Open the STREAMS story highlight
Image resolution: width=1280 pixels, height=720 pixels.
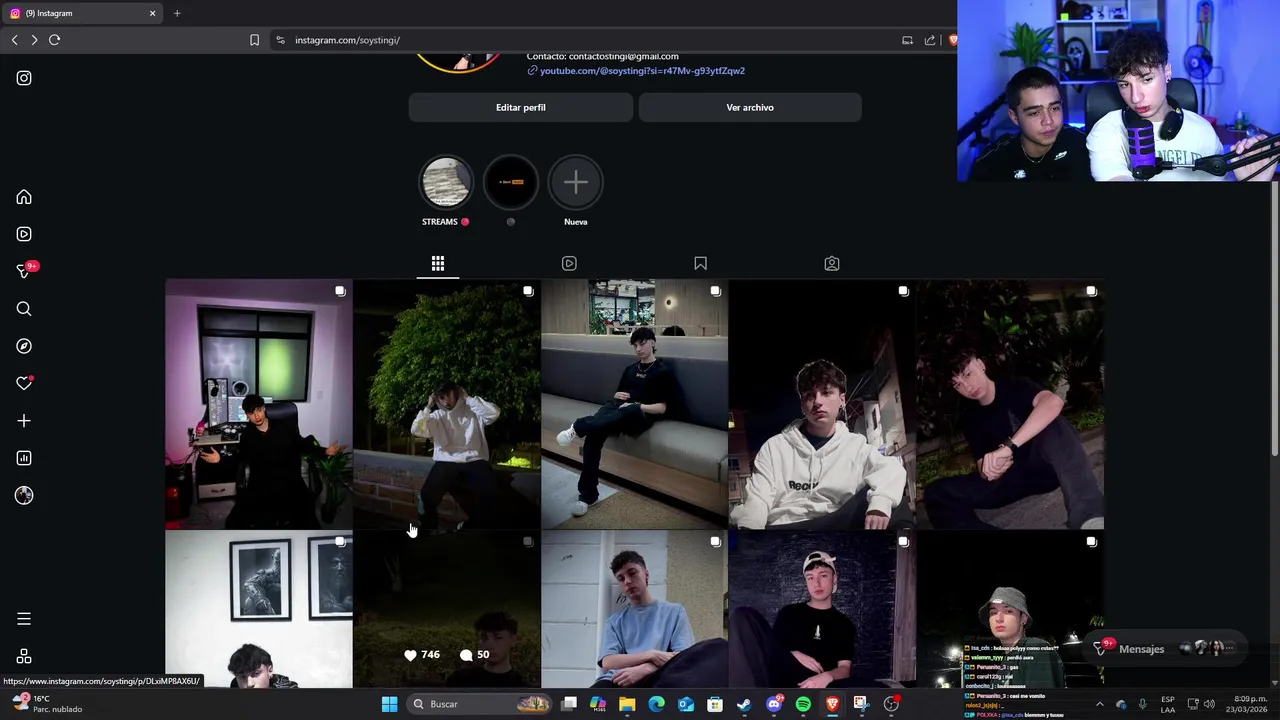pyautogui.click(x=445, y=183)
